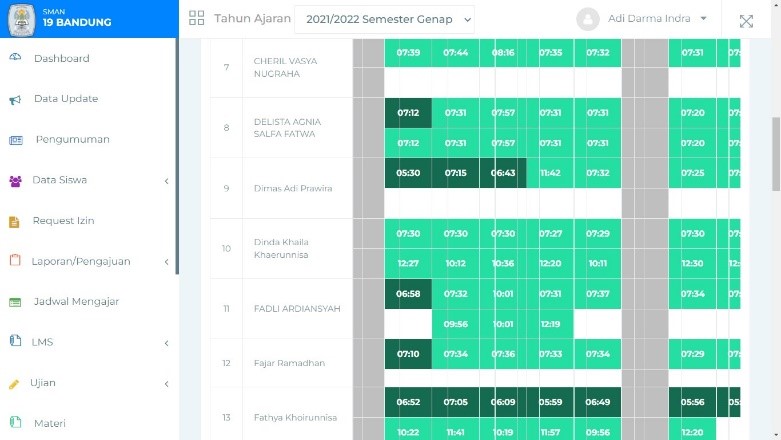Expand the Laporan/Pengajuan submenu

point(166,262)
